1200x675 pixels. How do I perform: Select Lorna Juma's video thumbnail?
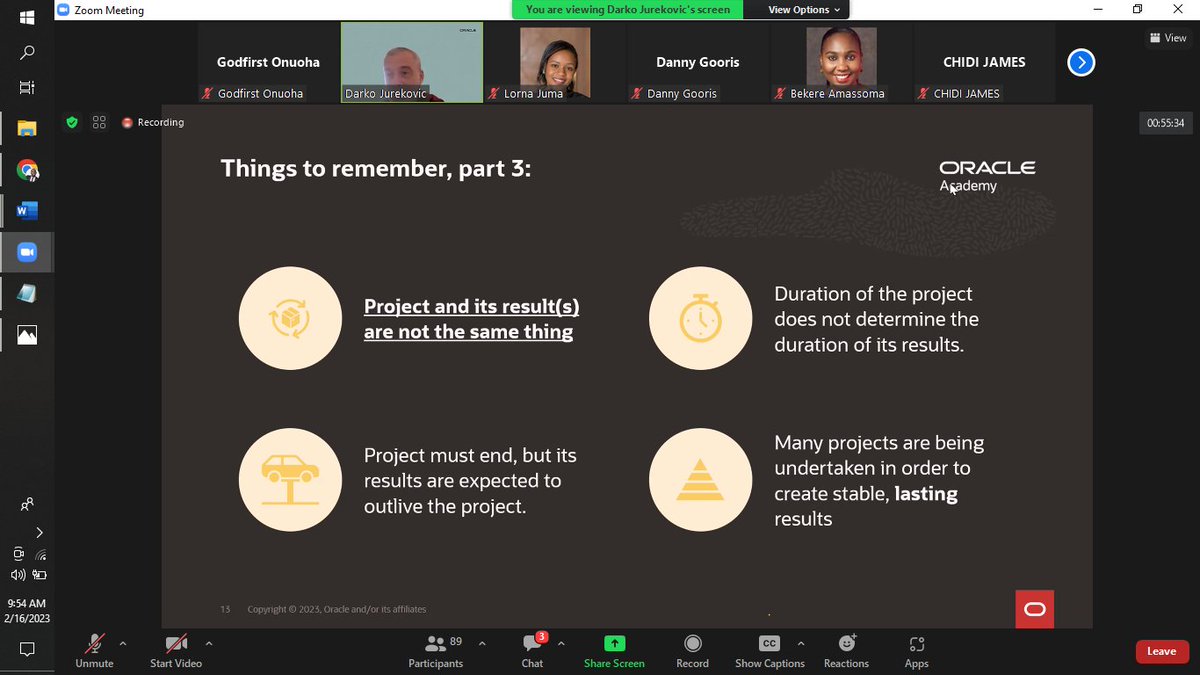tap(555, 63)
